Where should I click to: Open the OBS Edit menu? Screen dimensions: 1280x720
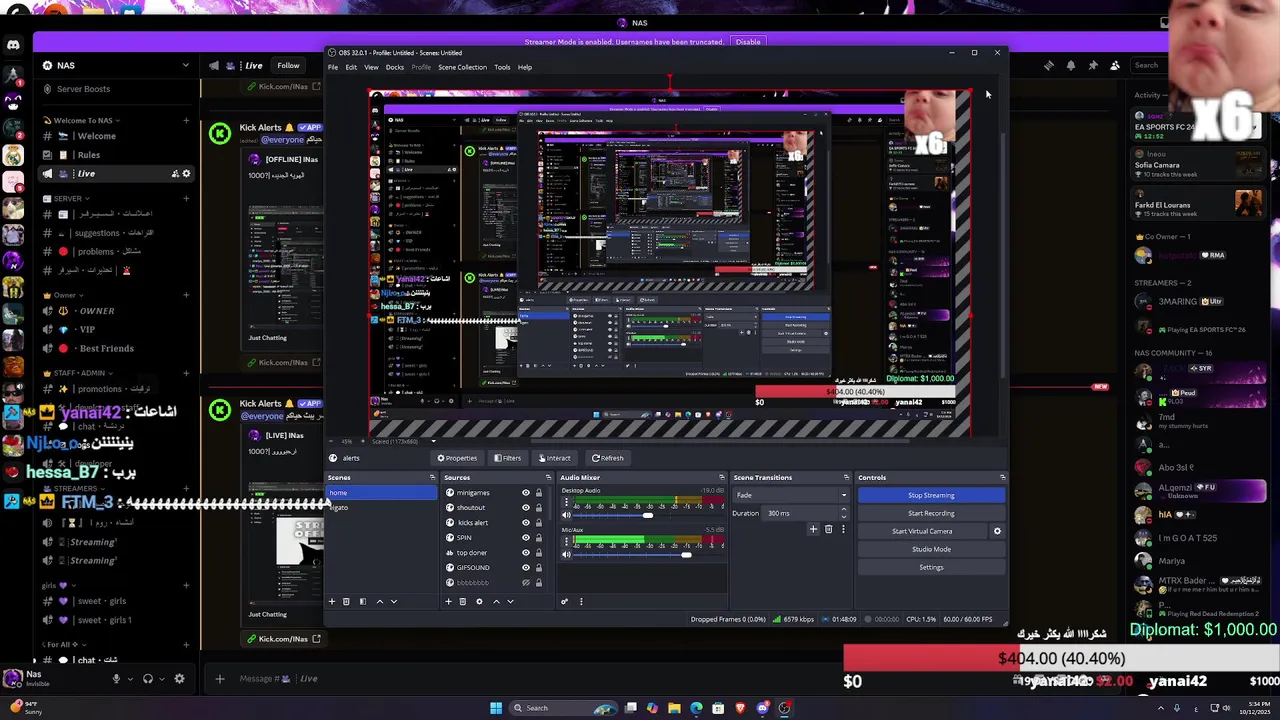point(351,67)
